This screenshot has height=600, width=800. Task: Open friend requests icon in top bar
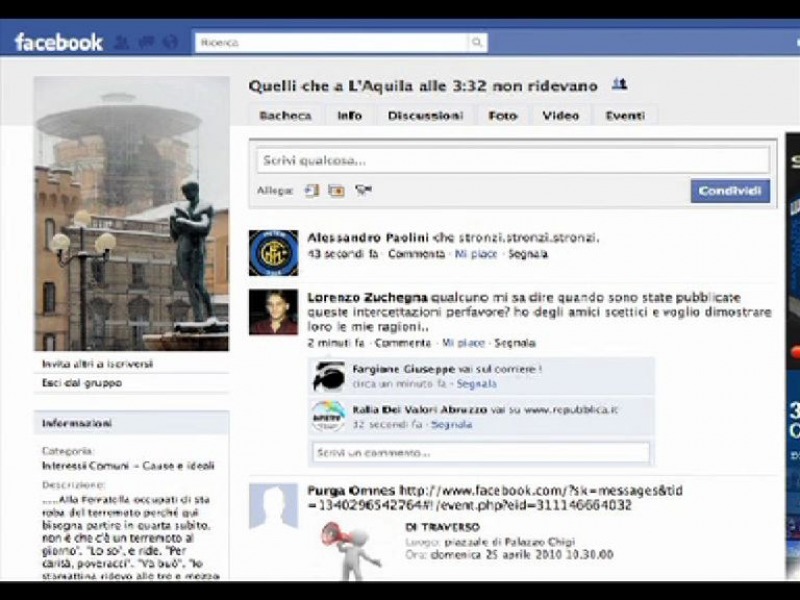[122, 42]
